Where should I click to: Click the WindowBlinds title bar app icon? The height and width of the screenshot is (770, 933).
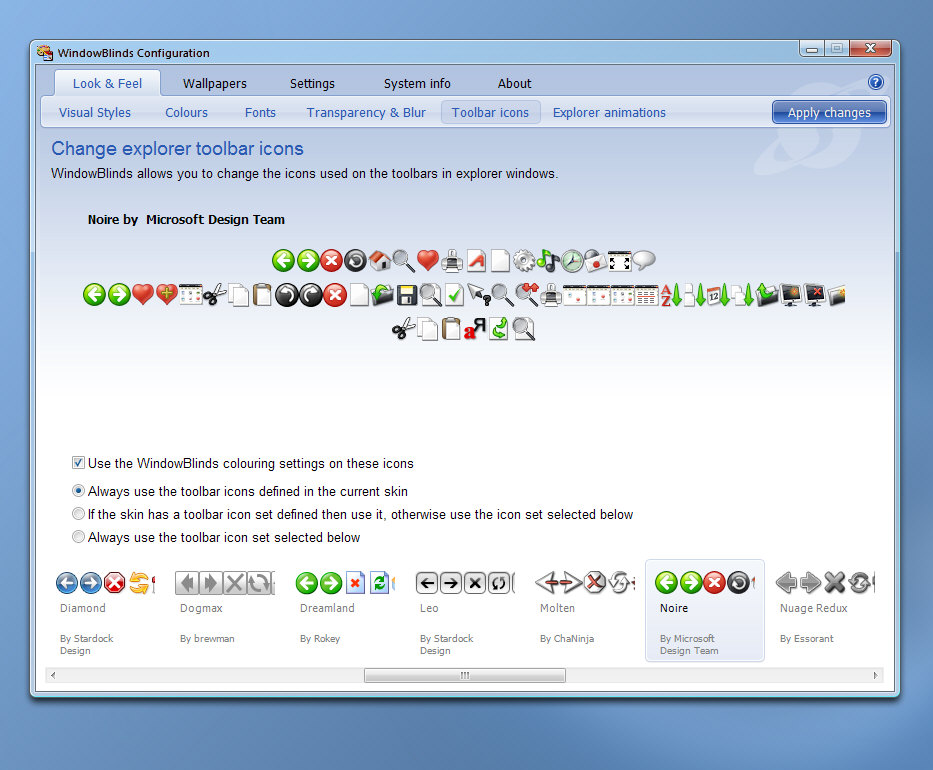[x=45, y=52]
